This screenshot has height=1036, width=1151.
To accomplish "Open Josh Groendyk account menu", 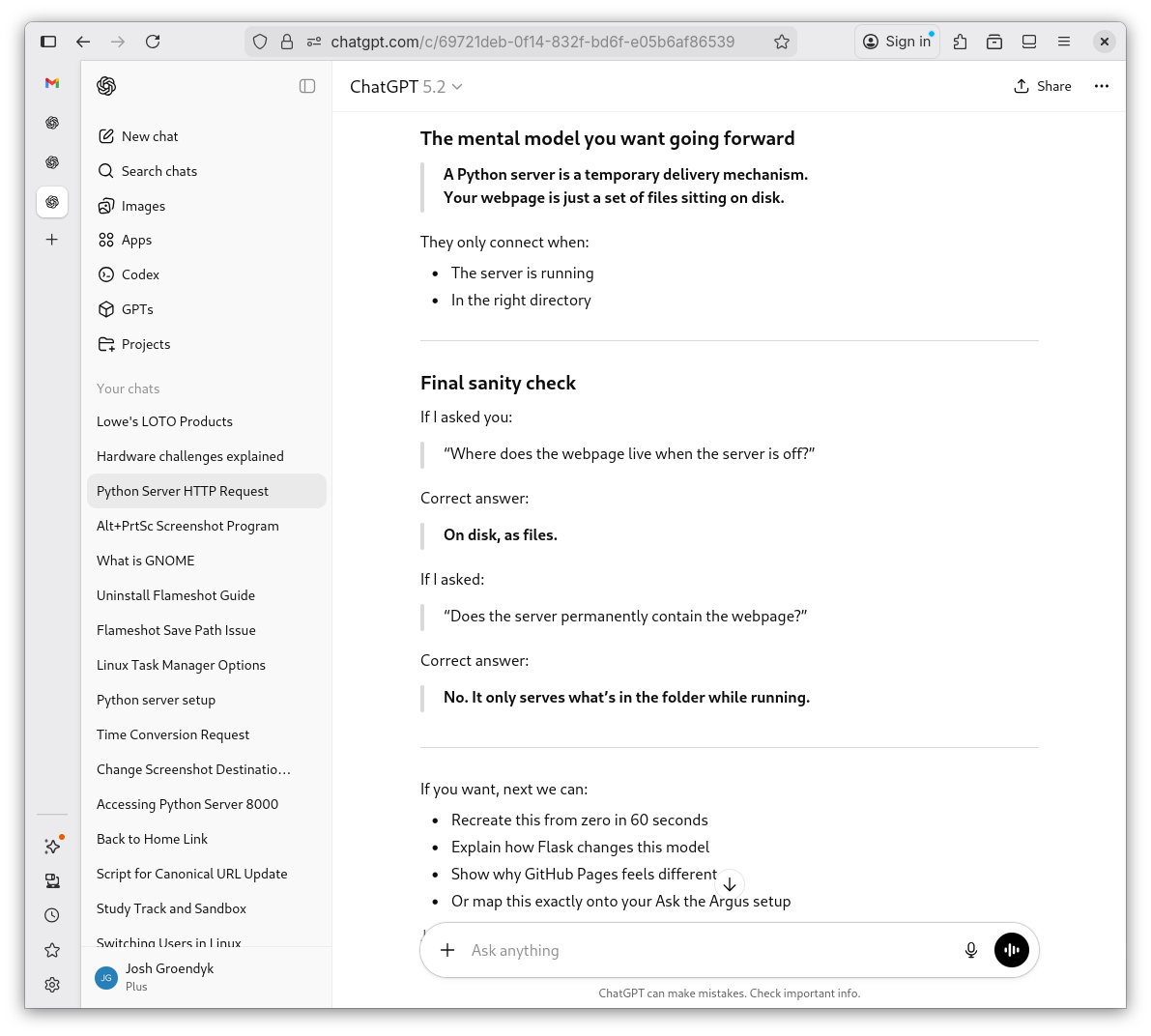I will pyautogui.click(x=169, y=976).
